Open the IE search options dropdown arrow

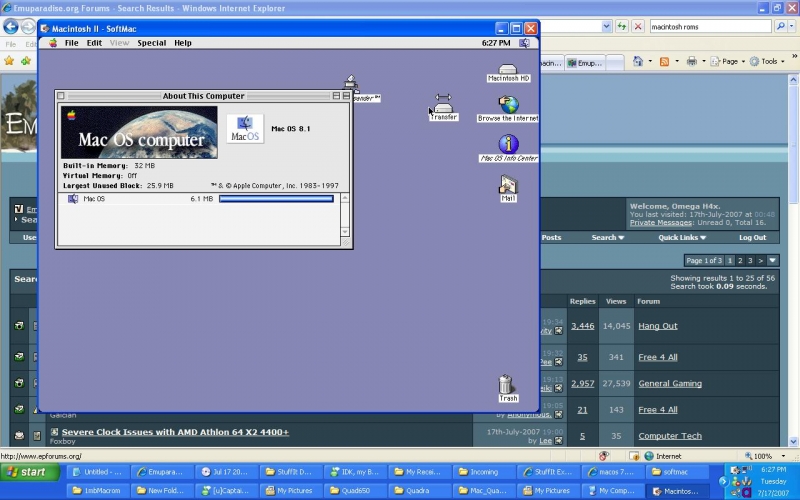point(792,27)
